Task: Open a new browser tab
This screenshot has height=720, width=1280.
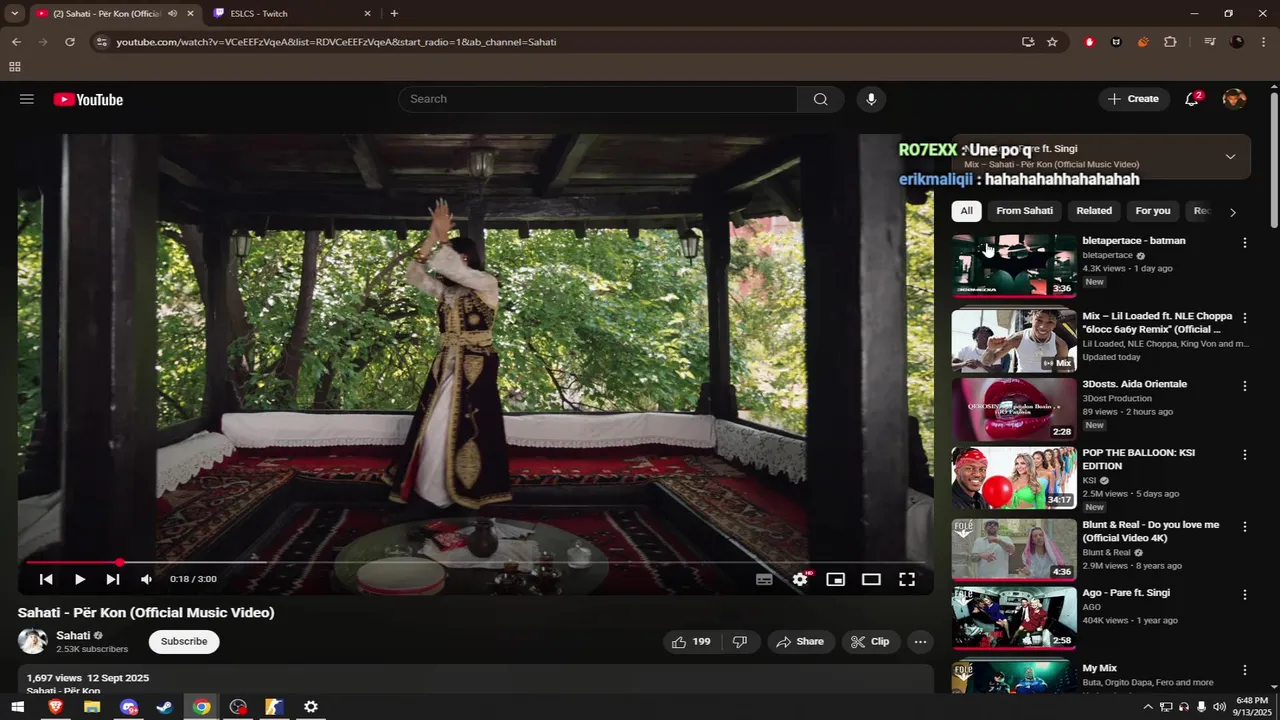Action: (x=394, y=14)
